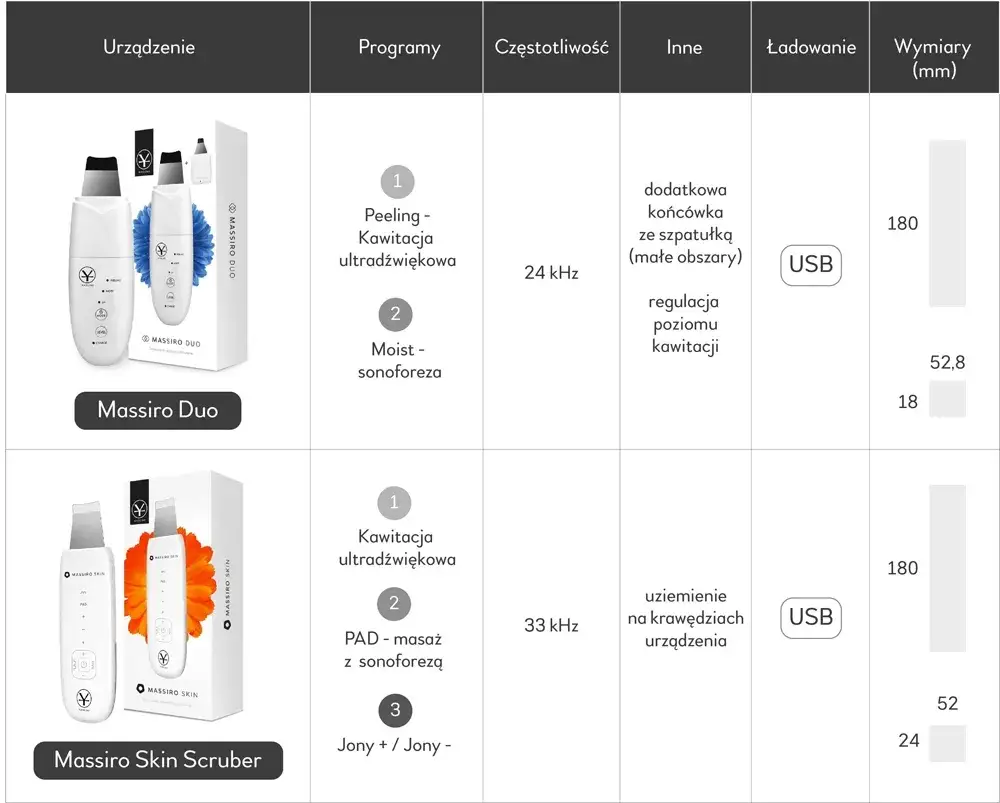The image size is (1000, 803).
Task: Click the tall 180 mm bar for Massiro Duo
Action: pos(947,223)
